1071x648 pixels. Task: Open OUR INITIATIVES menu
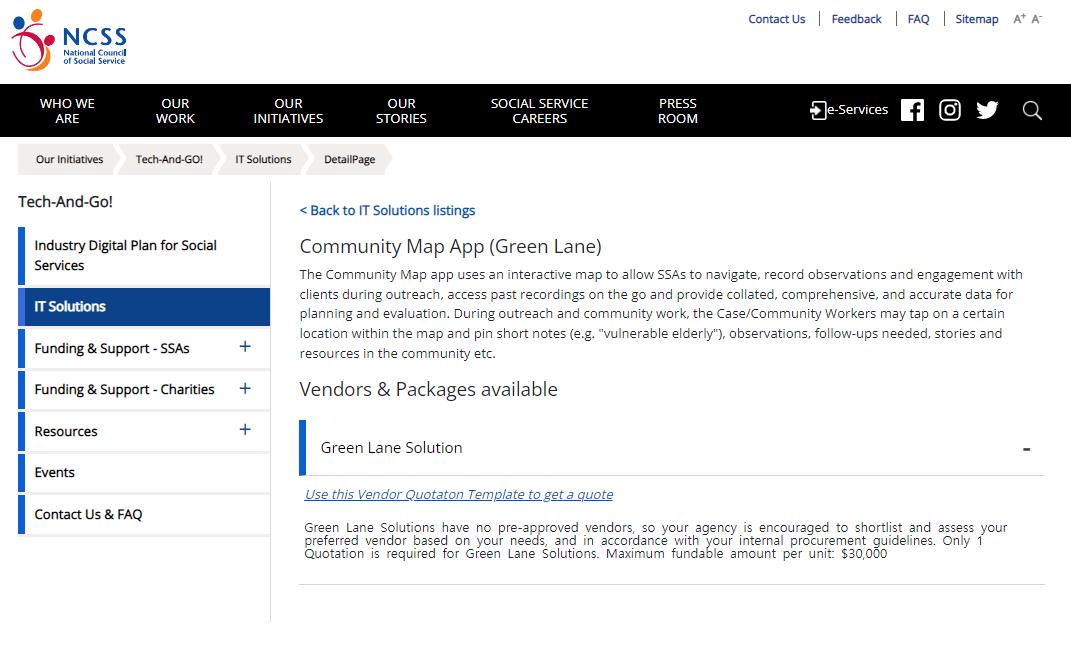click(288, 111)
